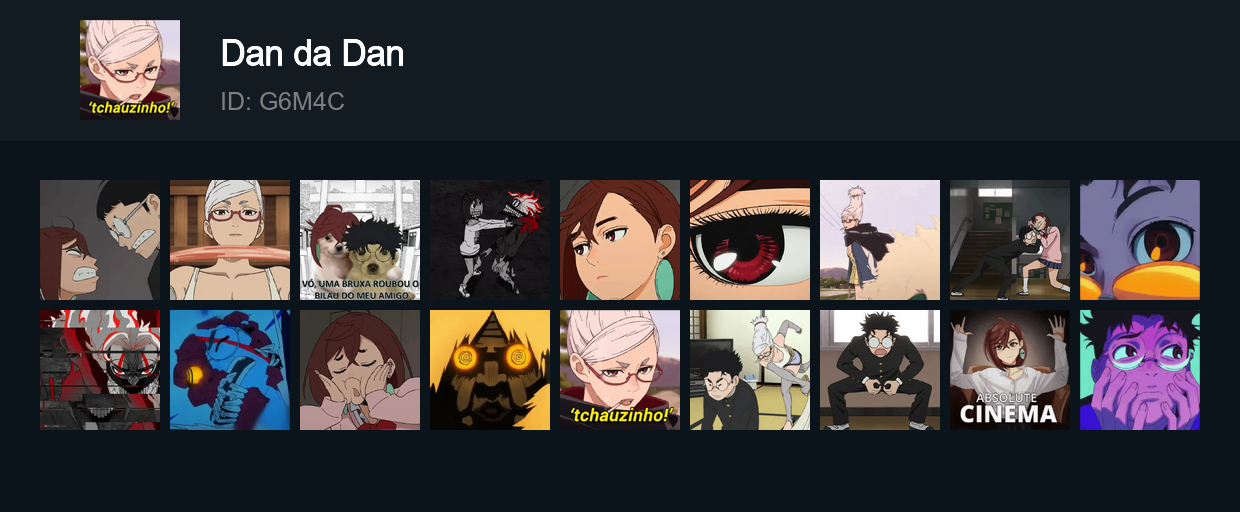Select the purple-faced boy with glasses sticker

[x=1140, y=370]
